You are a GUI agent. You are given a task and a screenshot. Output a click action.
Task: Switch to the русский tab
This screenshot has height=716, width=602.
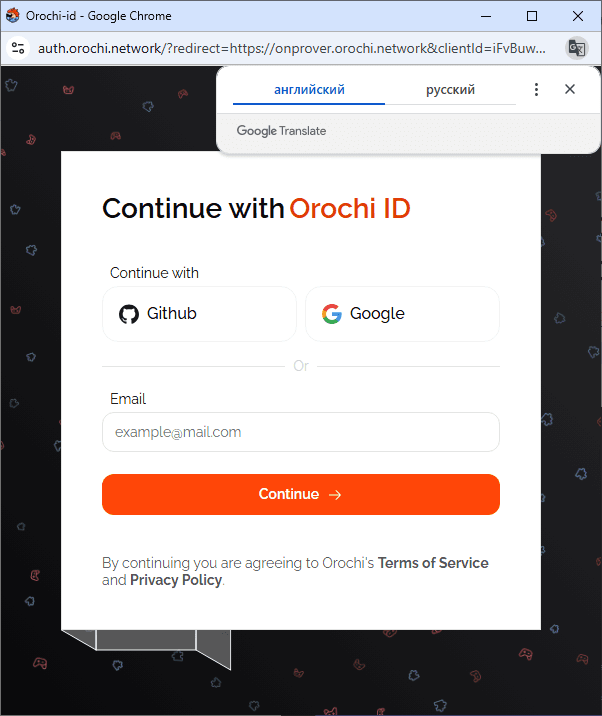tap(450, 90)
